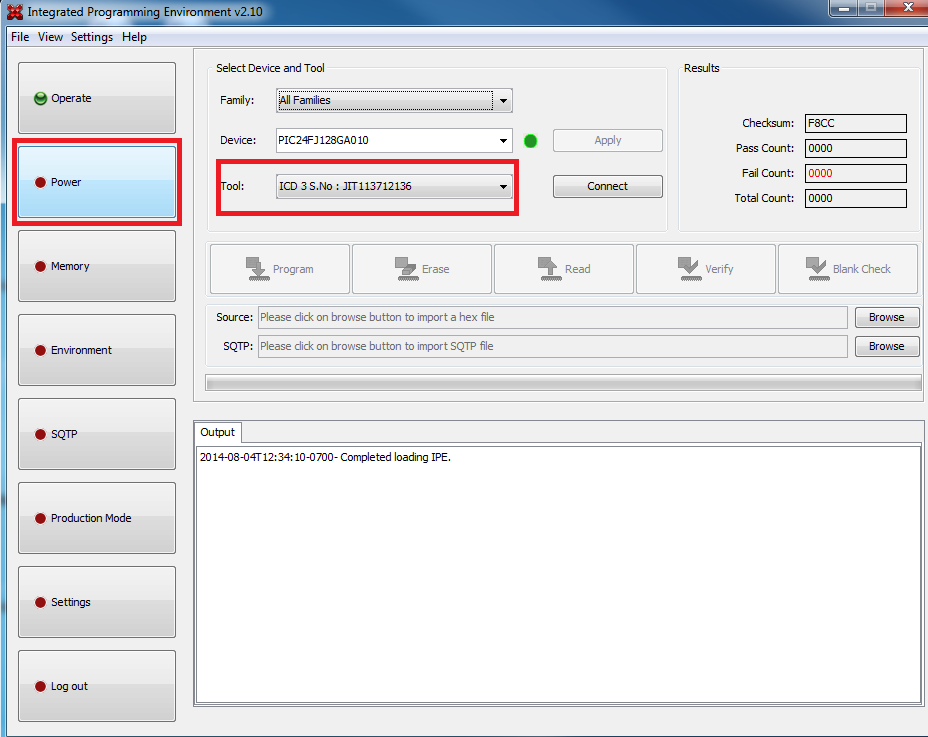The width and height of the screenshot is (928, 737).
Task: Browse for a Source hex file
Action: [x=886, y=317]
